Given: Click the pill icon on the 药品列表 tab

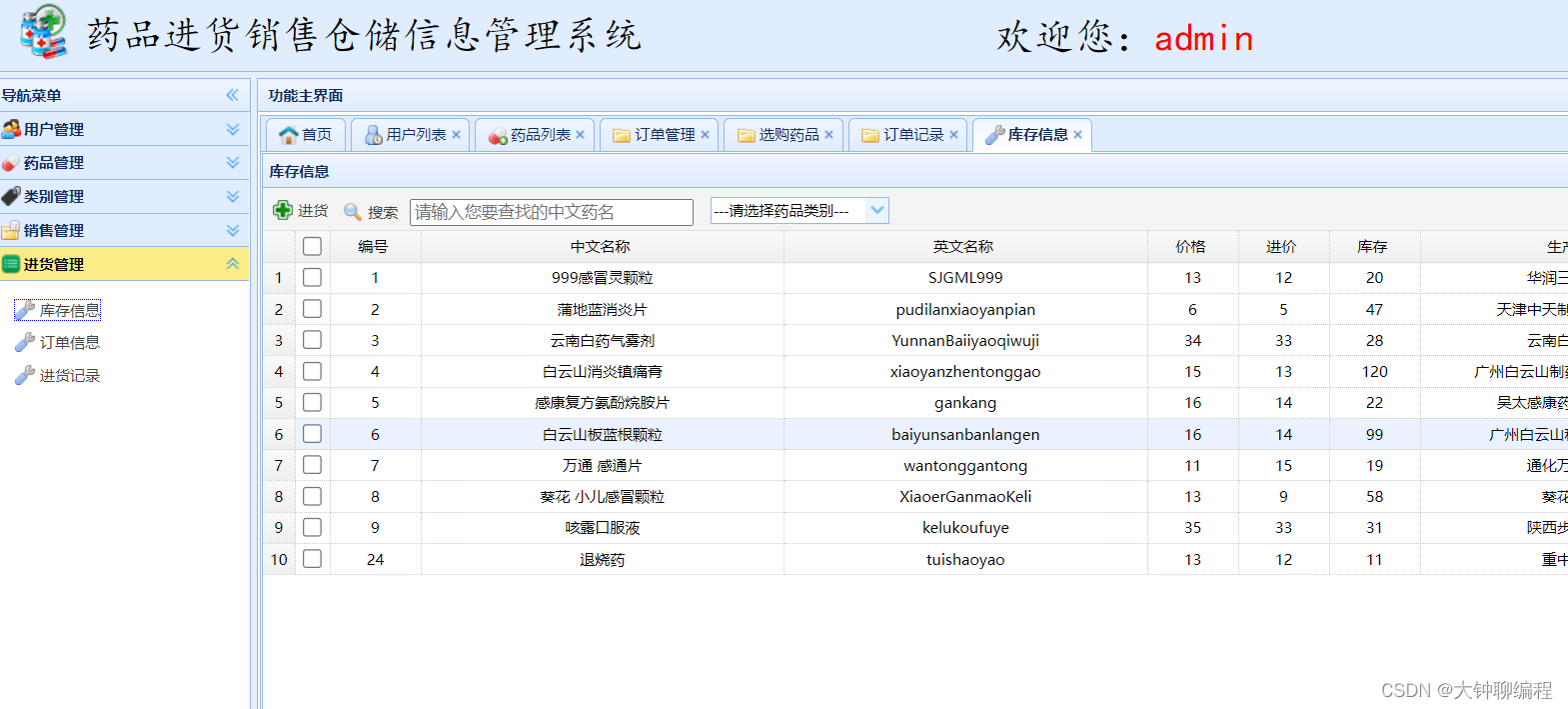Looking at the screenshot, I should [498, 136].
